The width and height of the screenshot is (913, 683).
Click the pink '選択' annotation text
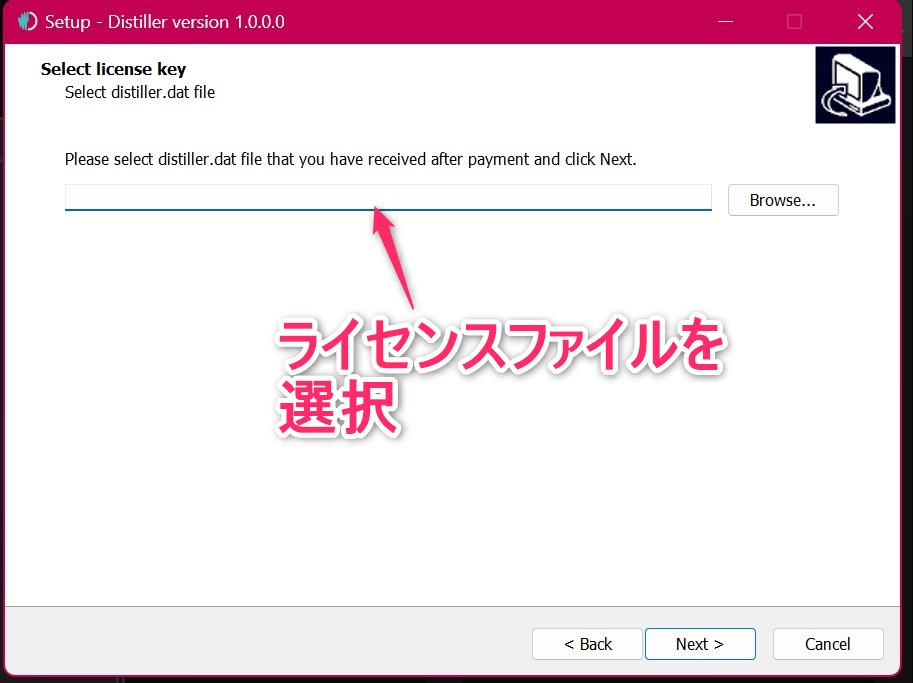click(338, 408)
